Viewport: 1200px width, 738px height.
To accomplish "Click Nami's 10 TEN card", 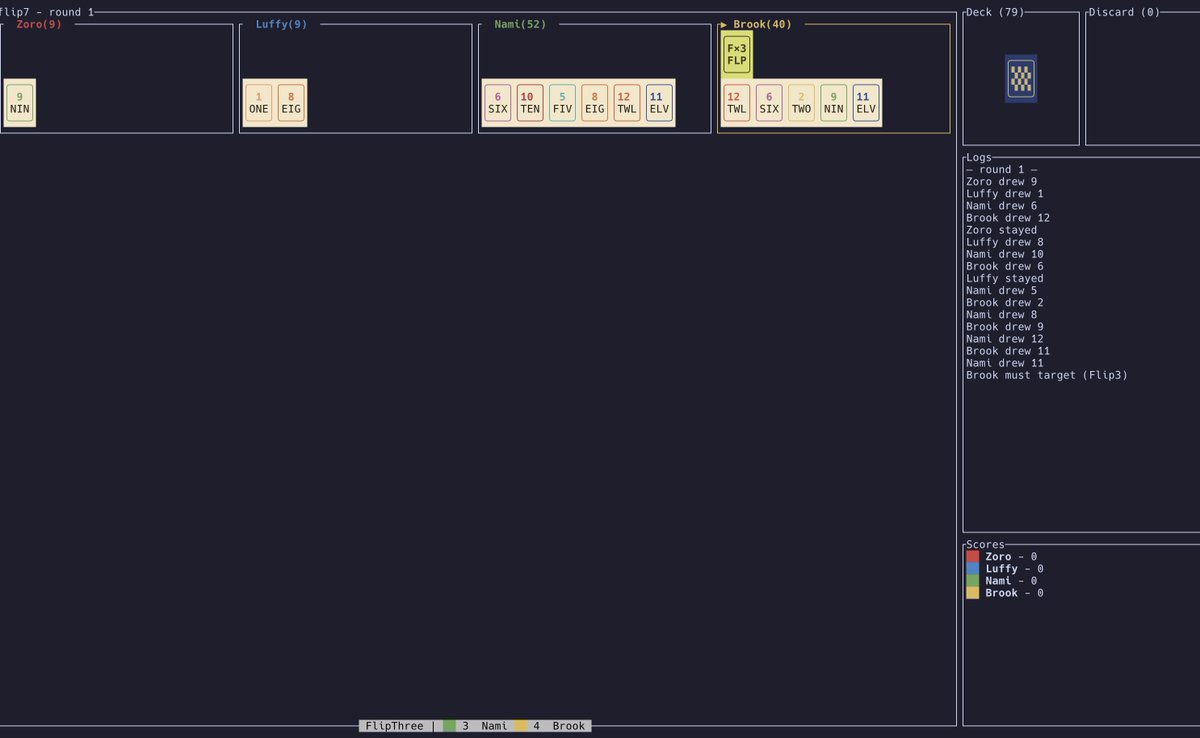I will (x=530, y=103).
